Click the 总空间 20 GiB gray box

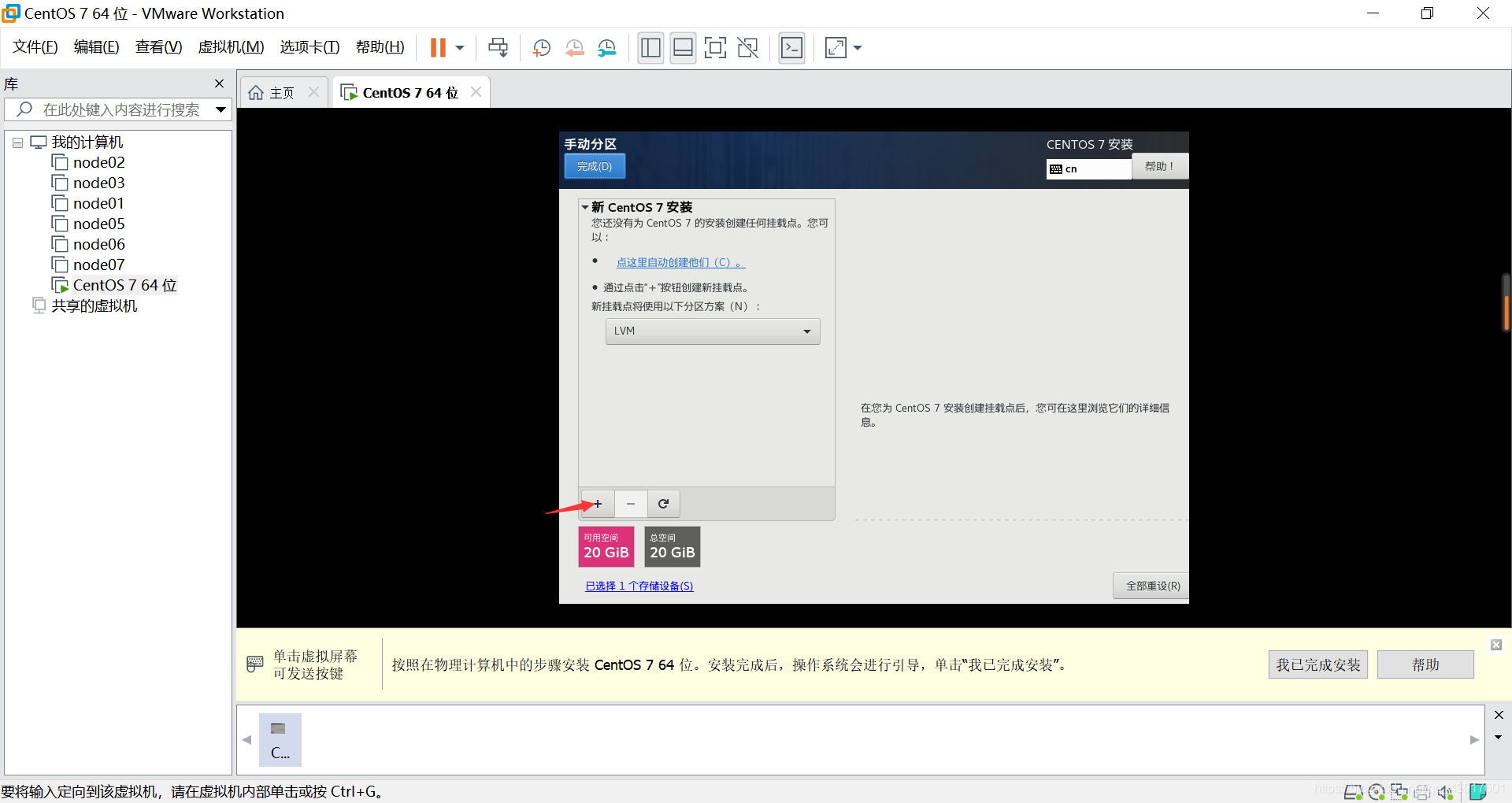point(673,546)
